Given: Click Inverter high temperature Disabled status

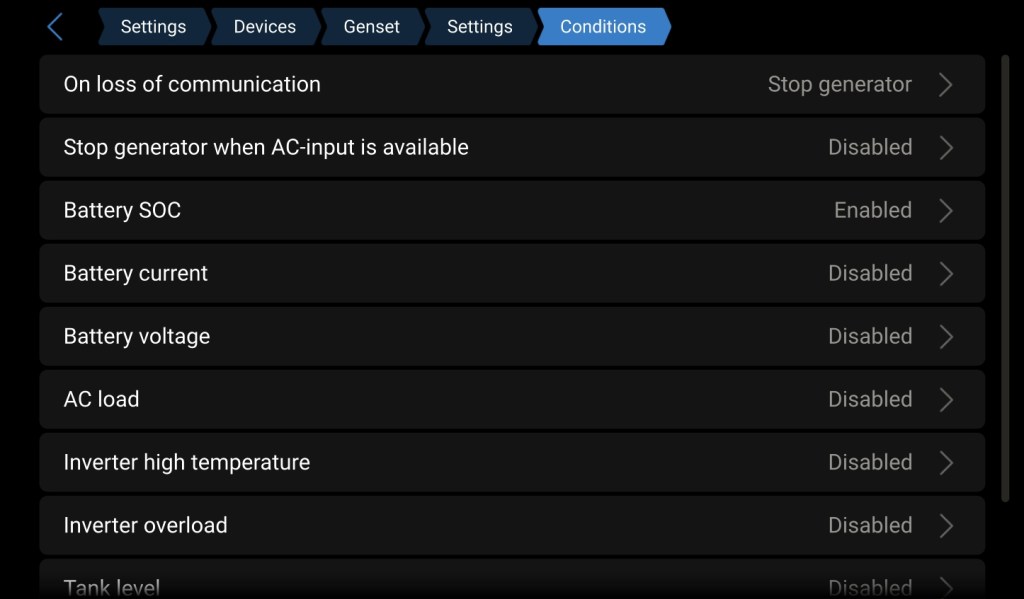Looking at the screenshot, I should coord(870,462).
